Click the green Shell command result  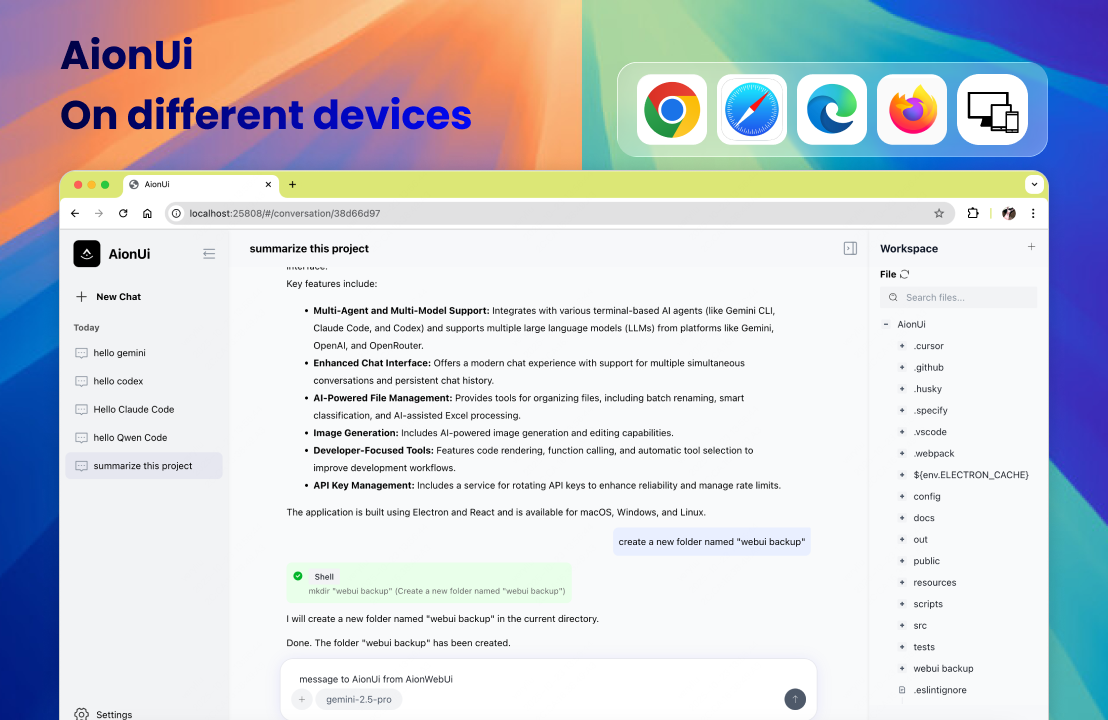click(430, 583)
